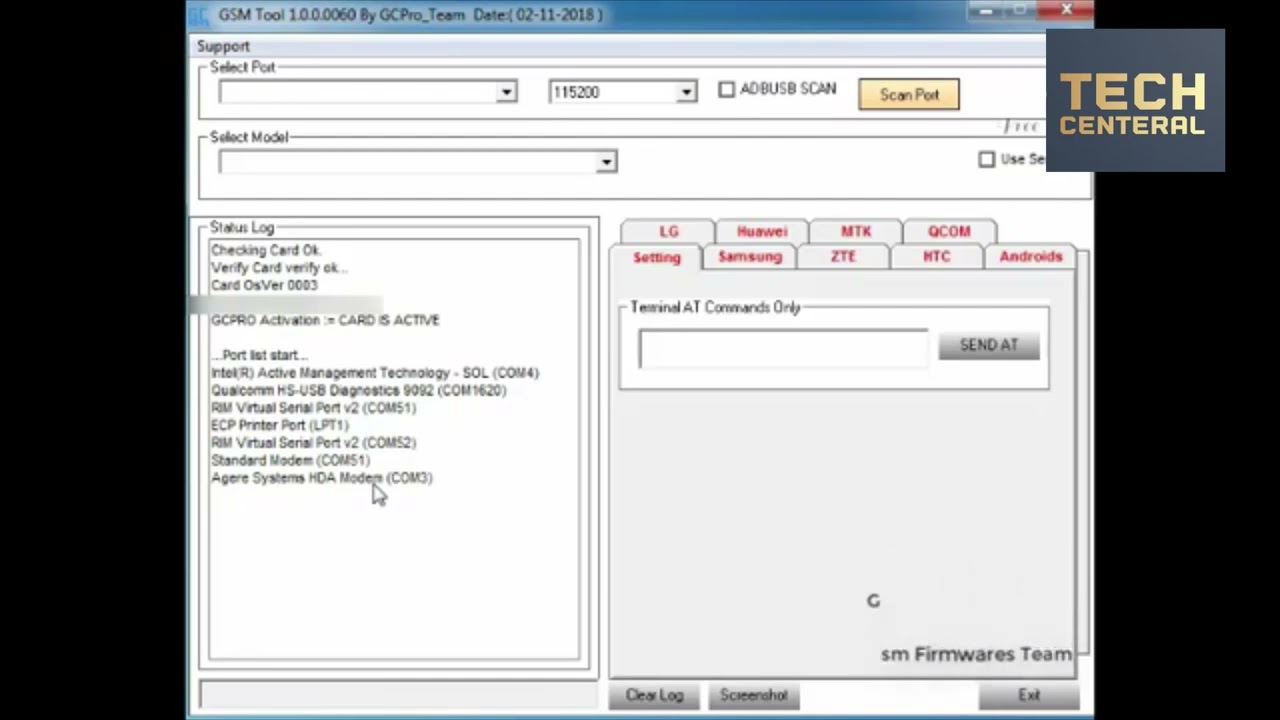This screenshot has height=720, width=1280.
Task: Expand the Select Port dropdown
Action: [506, 92]
